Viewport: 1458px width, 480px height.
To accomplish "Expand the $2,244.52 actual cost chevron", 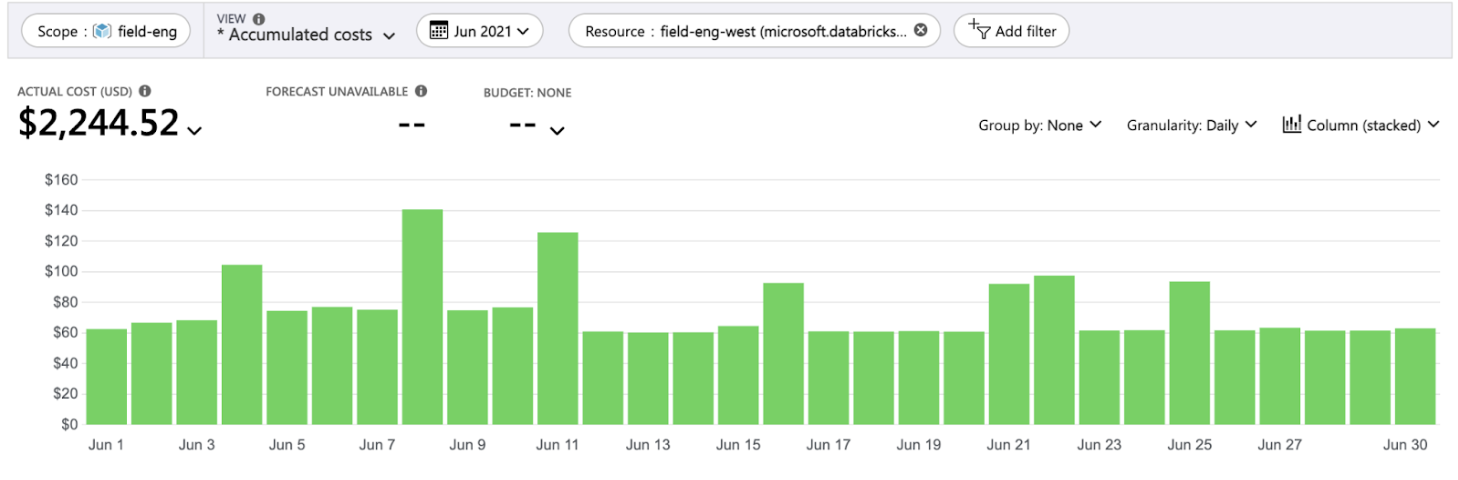I will pos(194,131).
